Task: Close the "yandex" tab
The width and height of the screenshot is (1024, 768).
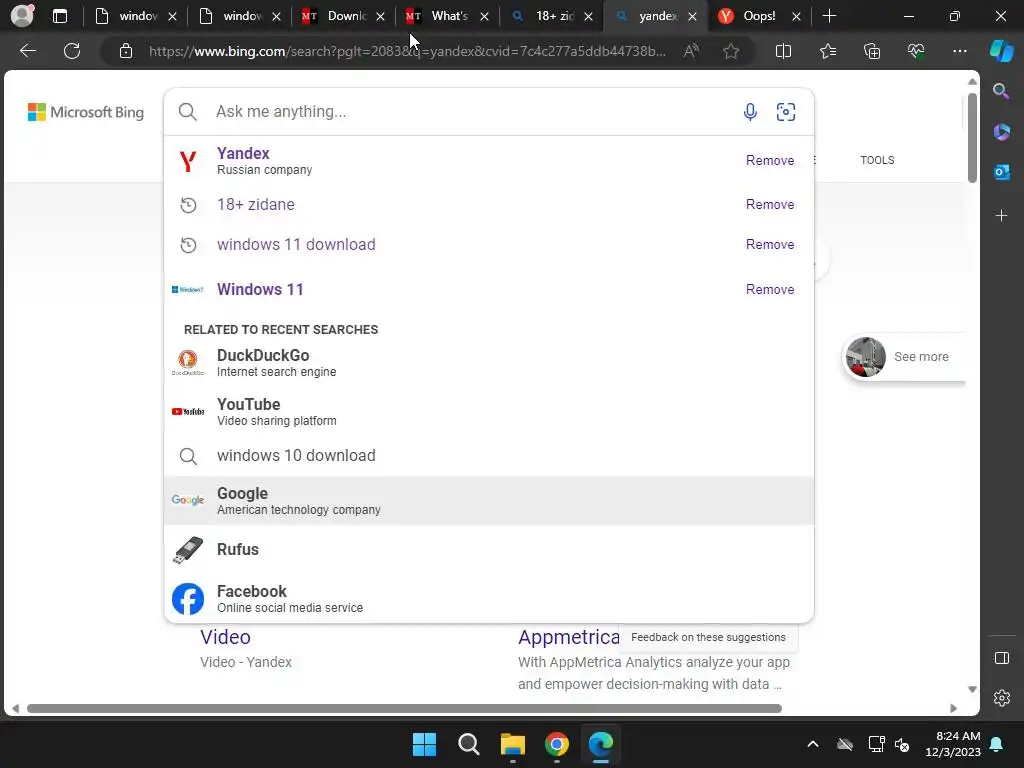Action: coord(692,16)
